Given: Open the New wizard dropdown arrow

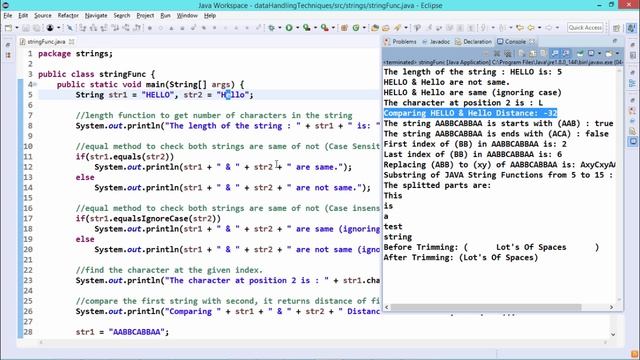Looking at the screenshot, I should 17,28.
